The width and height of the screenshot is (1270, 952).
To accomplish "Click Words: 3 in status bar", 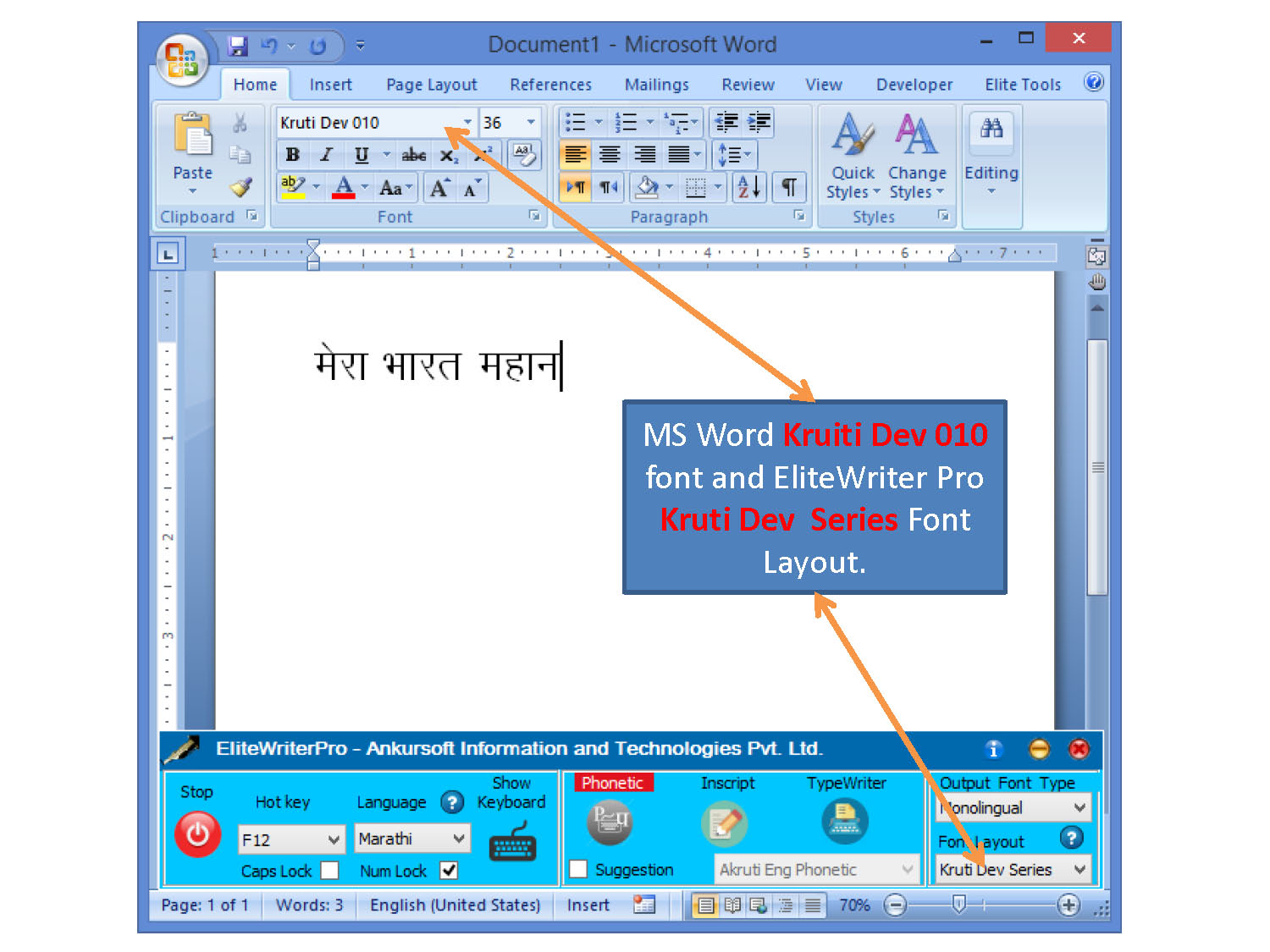I will [x=309, y=905].
